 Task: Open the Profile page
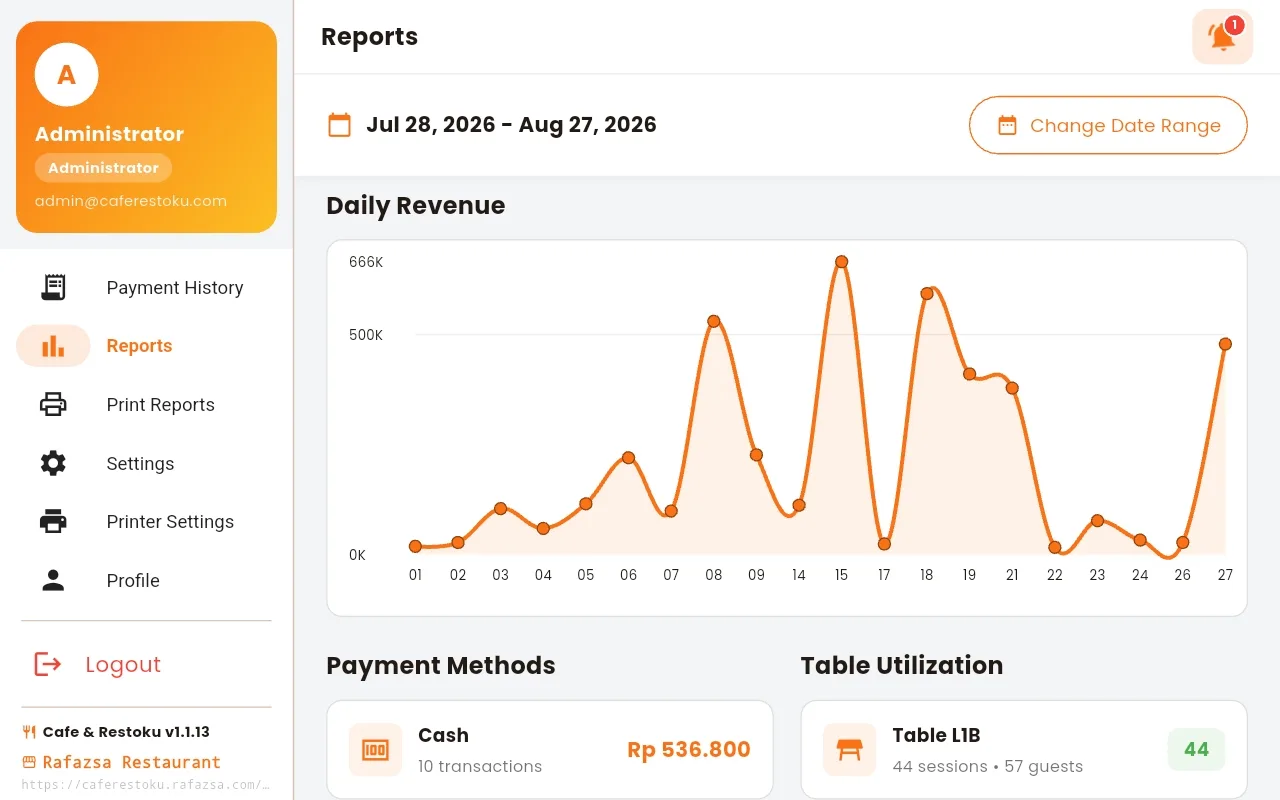(x=146, y=581)
